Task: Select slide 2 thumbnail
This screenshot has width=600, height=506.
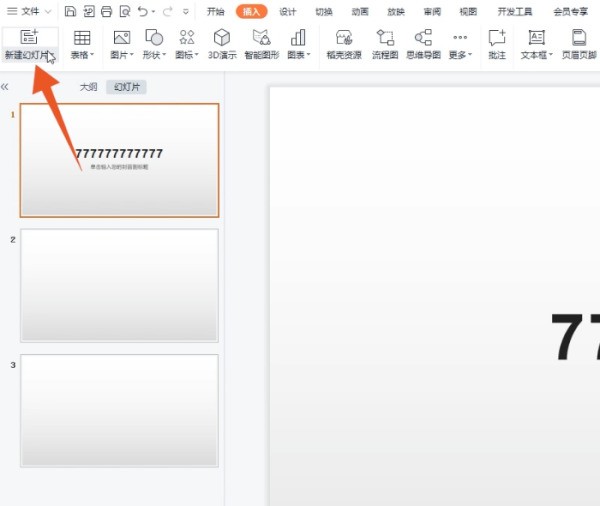Action: pyautogui.click(x=119, y=285)
